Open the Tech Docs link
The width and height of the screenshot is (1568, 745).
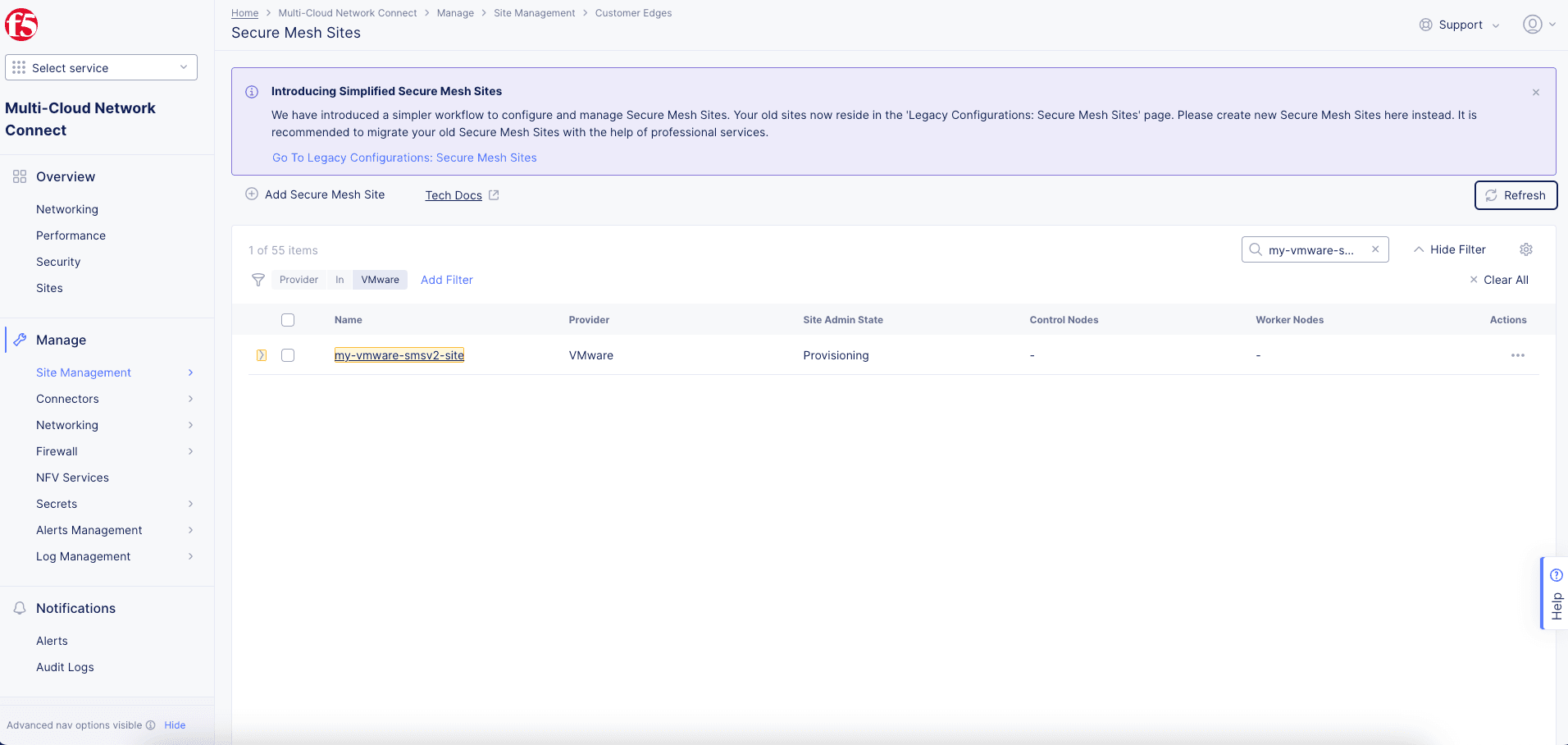point(454,195)
